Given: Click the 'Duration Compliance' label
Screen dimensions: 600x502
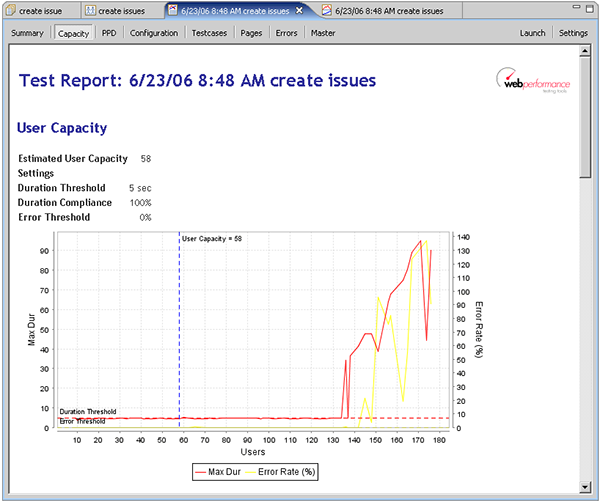Looking at the screenshot, I should 65,202.
